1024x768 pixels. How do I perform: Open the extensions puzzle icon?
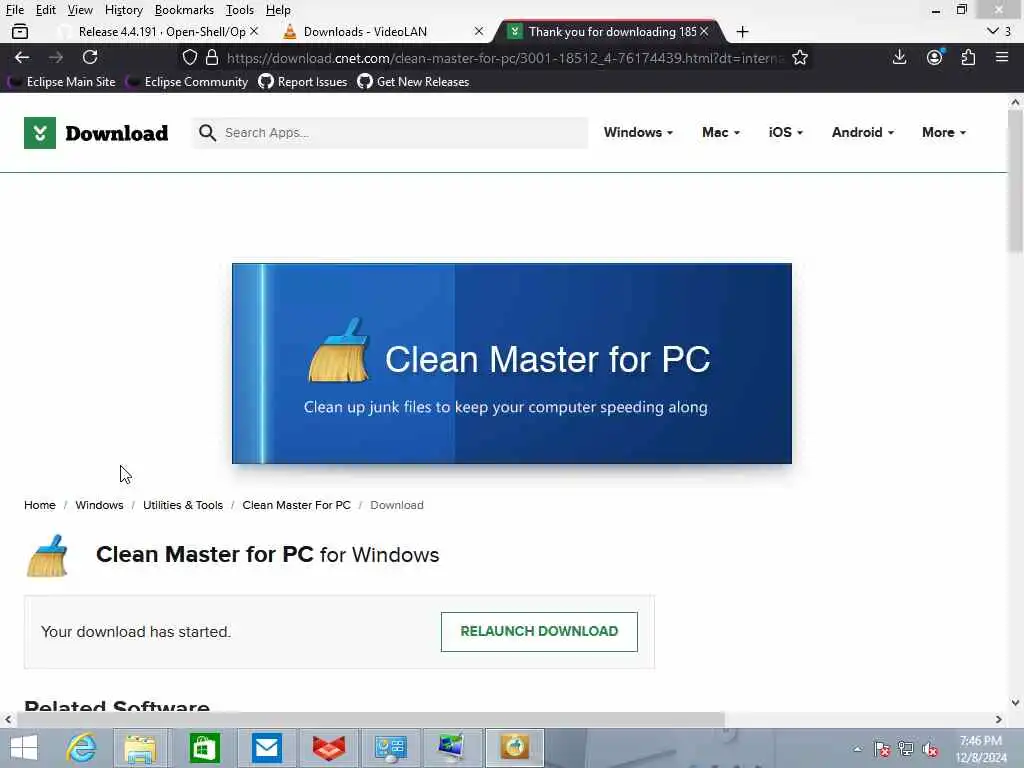[x=968, y=57]
